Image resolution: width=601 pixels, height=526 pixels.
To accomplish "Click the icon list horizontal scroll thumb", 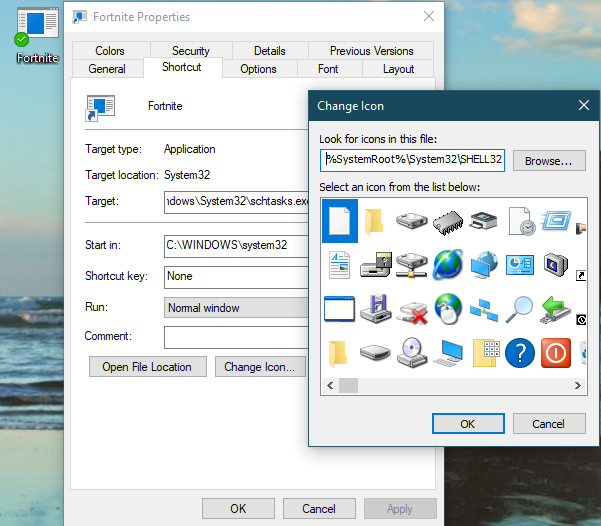I will coord(348,386).
